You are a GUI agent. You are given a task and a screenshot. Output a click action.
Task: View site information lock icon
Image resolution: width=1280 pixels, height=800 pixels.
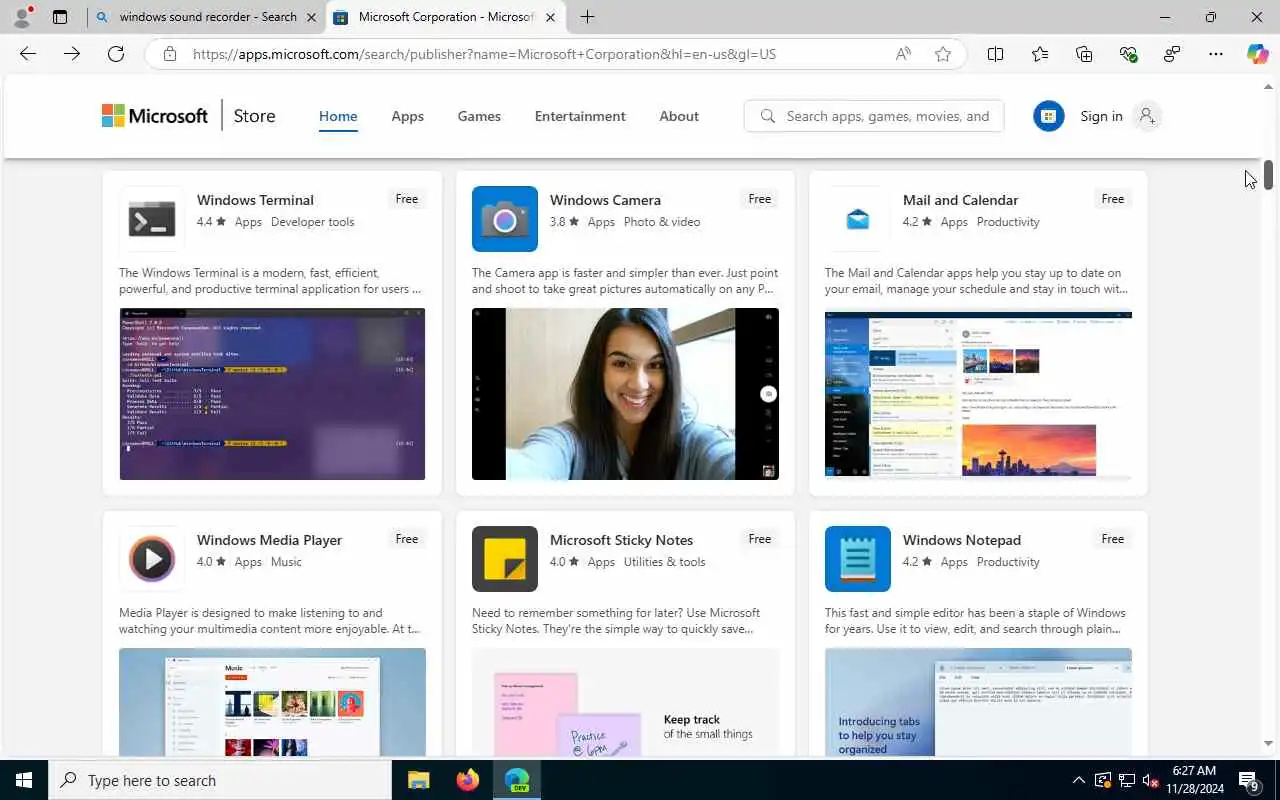point(170,54)
